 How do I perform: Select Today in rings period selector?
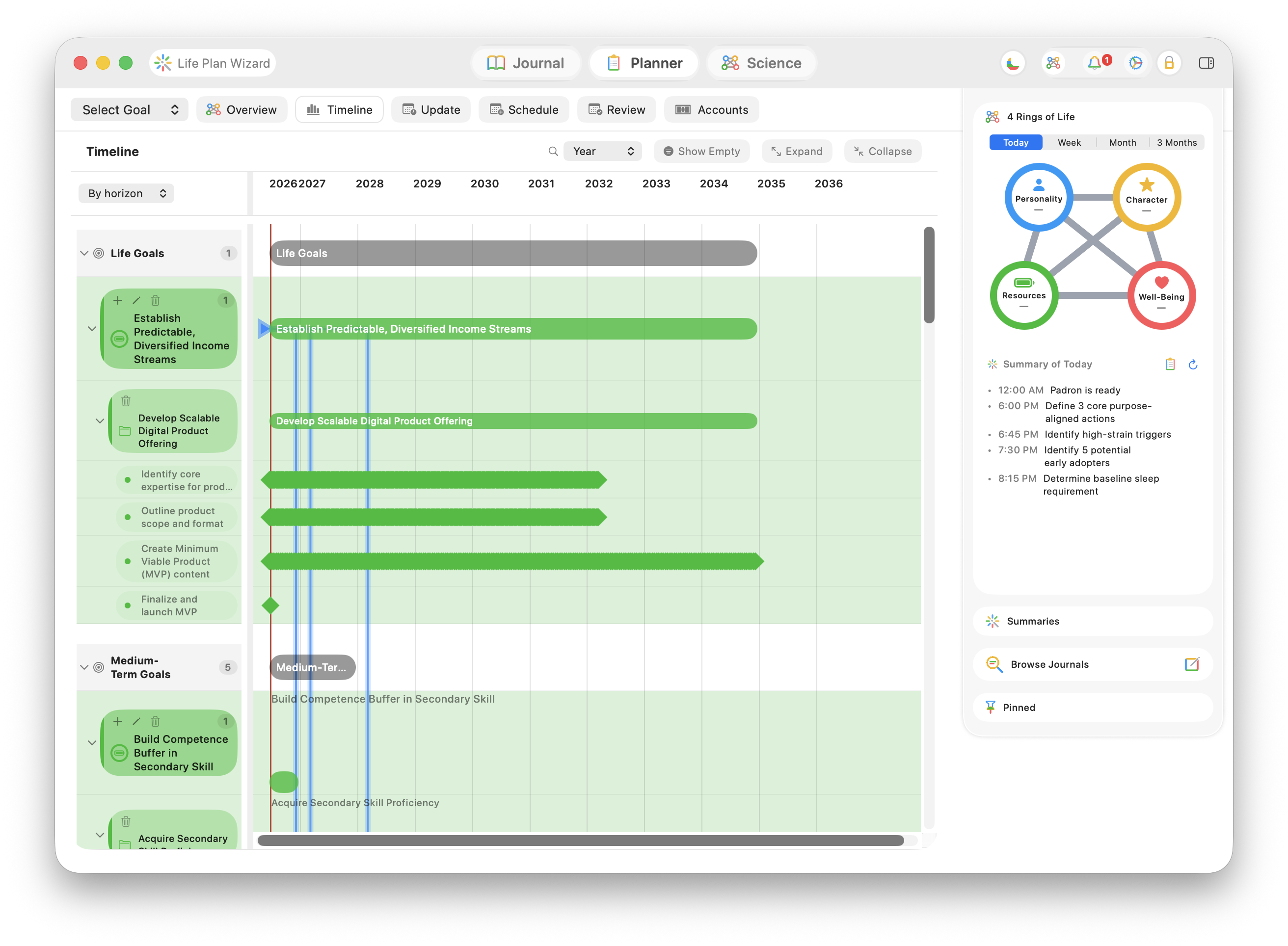pos(1016,143)
